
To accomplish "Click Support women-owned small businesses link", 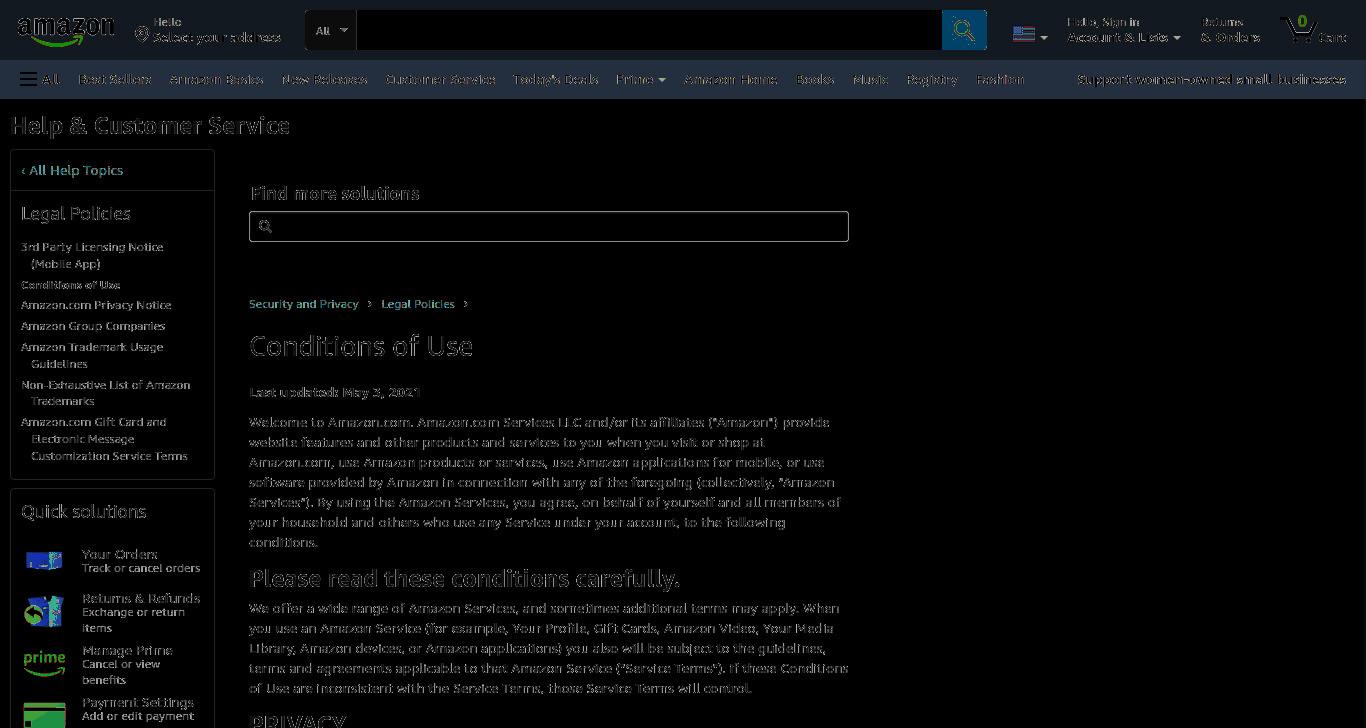I will tap(1211, 79).
